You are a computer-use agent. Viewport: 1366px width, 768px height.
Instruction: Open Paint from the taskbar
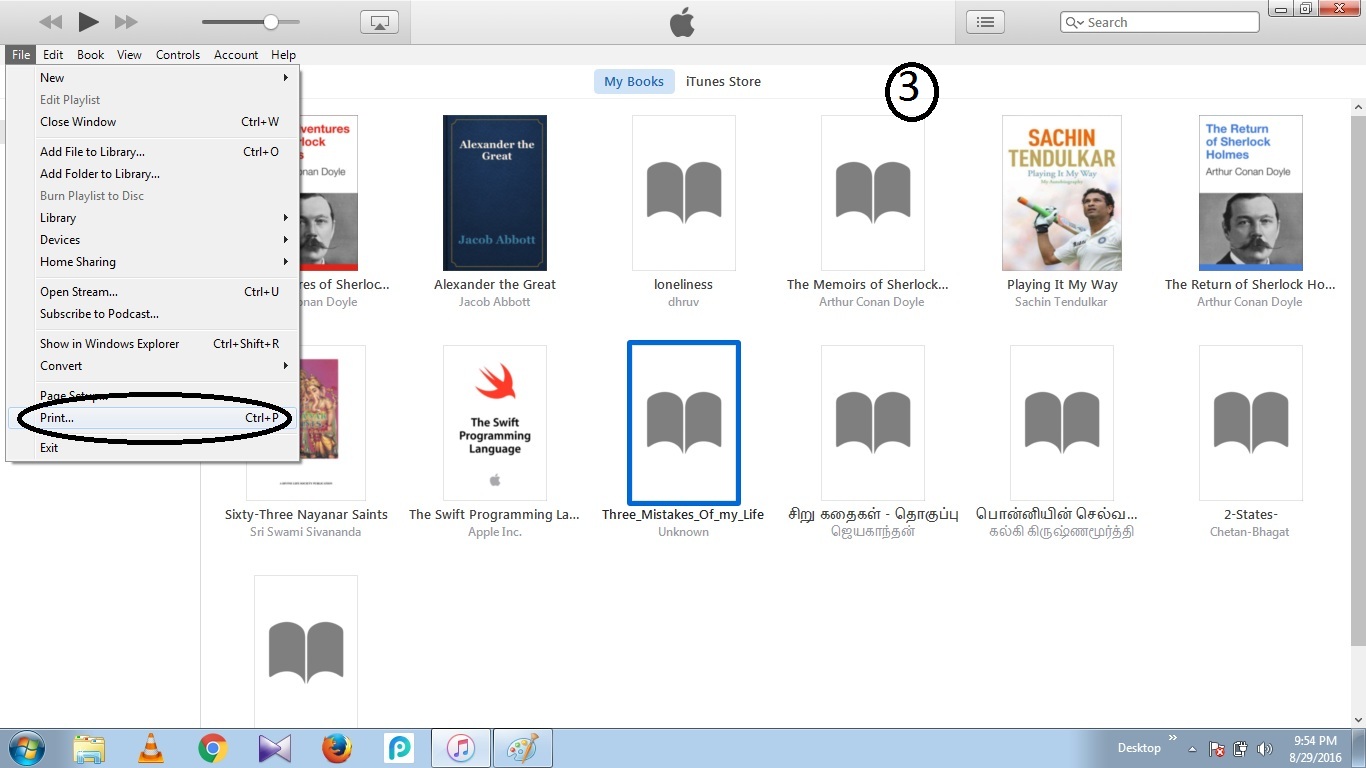click(522, 748)
